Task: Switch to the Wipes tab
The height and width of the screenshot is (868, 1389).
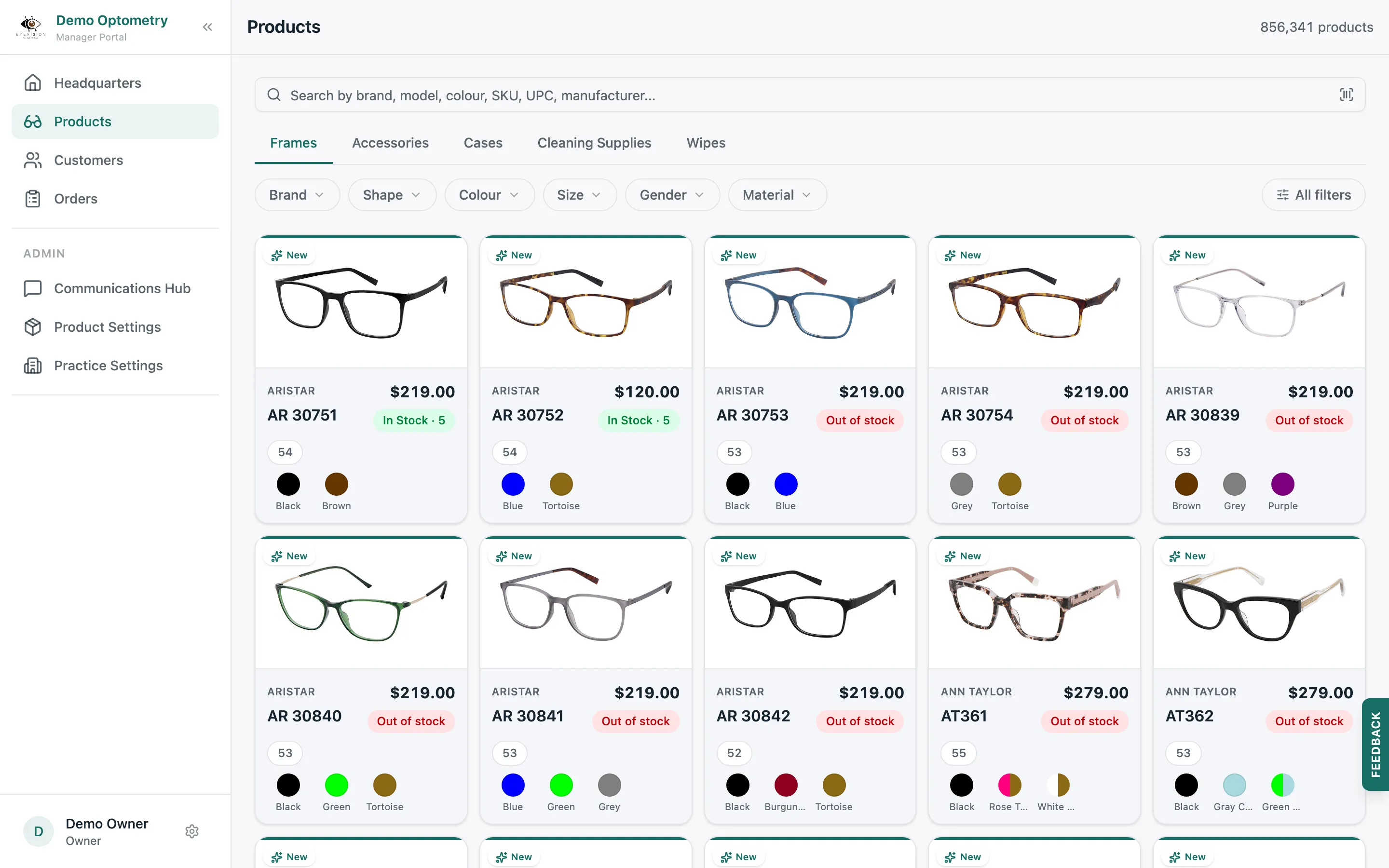Action: 706,143
